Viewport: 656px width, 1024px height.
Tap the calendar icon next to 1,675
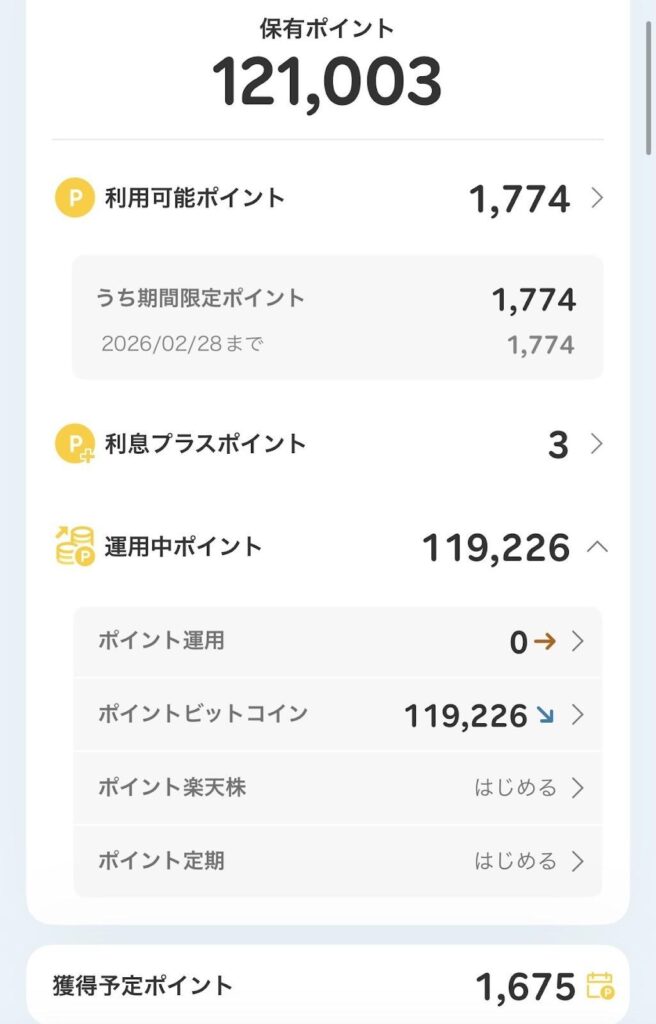[600, 986]
